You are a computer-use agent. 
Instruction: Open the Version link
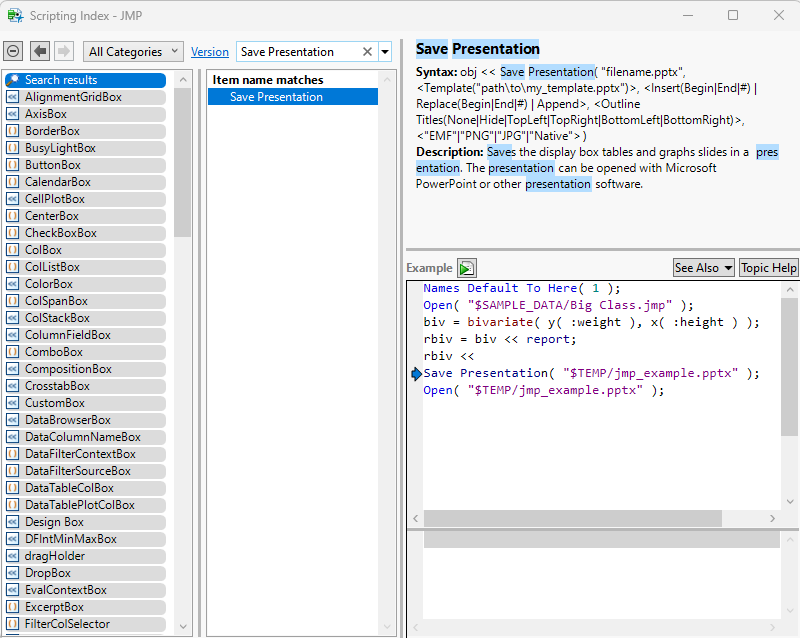point(210,51)
